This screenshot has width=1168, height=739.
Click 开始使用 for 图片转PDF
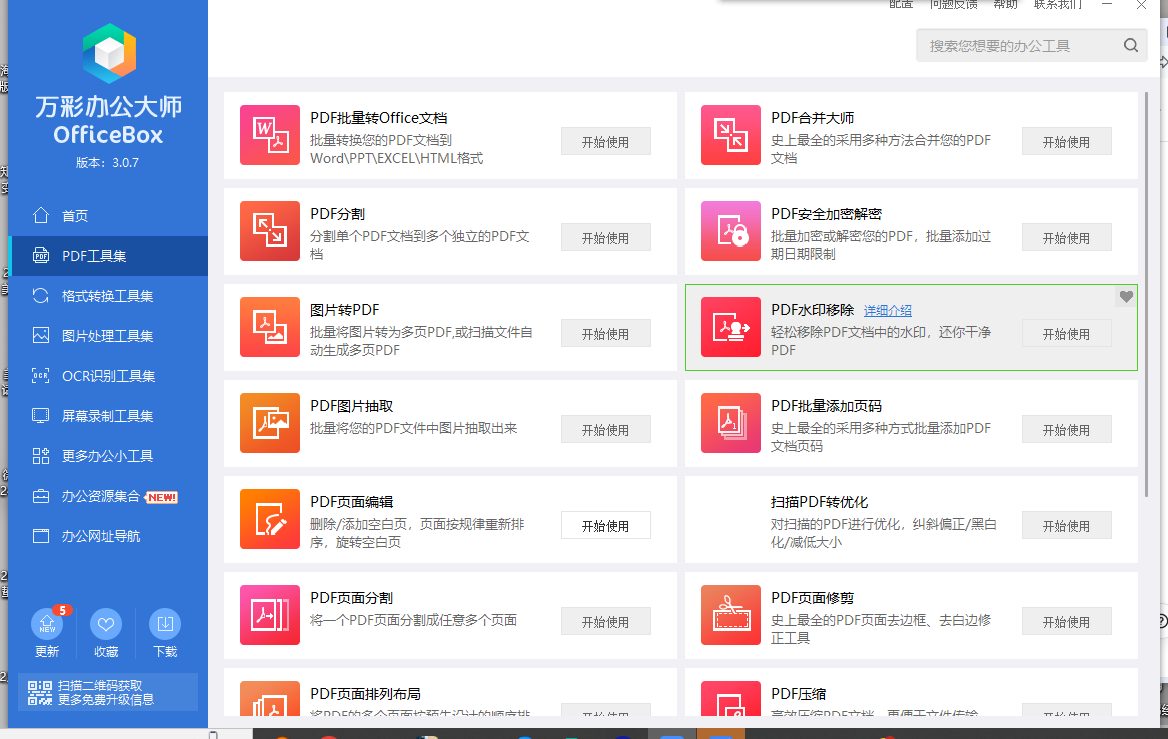(x=606, y=334)
